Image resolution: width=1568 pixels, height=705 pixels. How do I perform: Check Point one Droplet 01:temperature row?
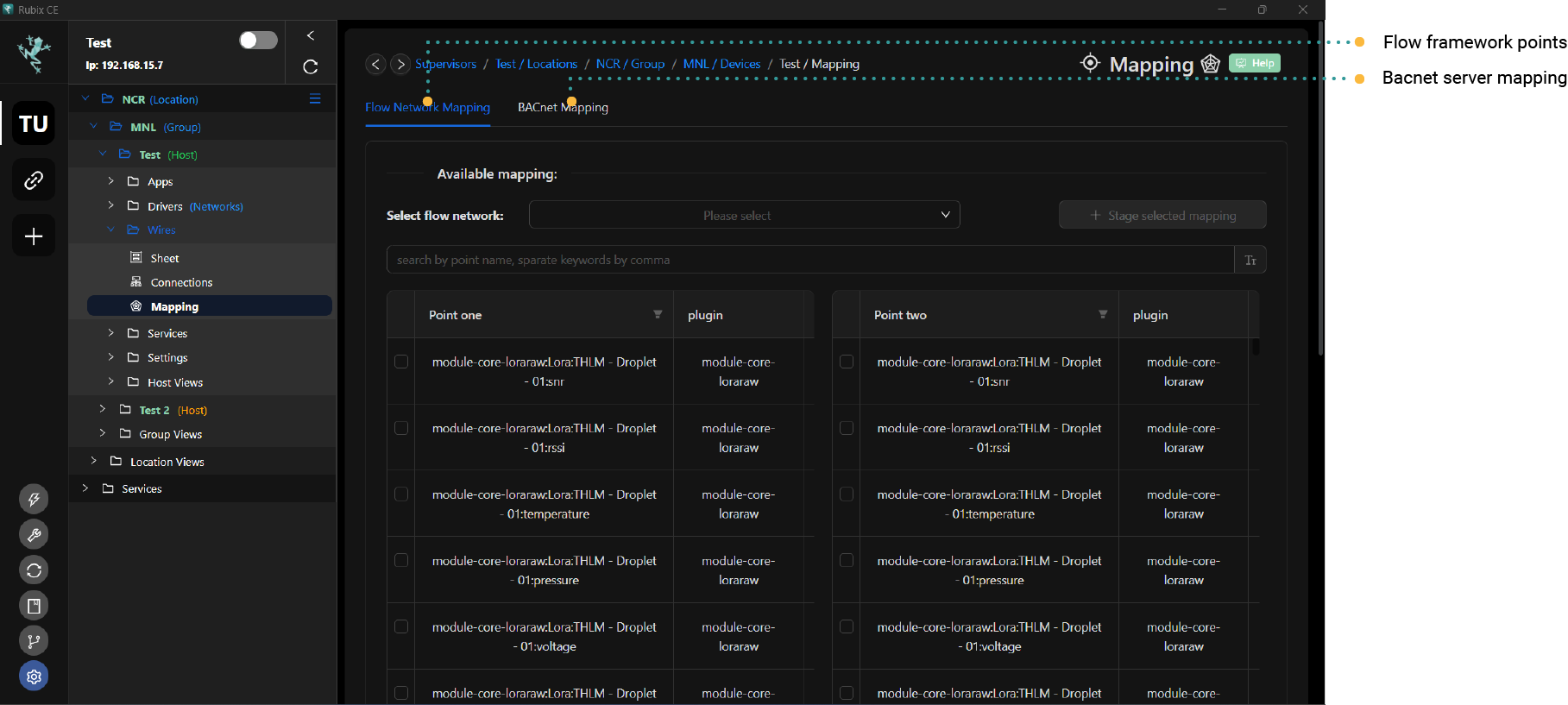[401, 494]
